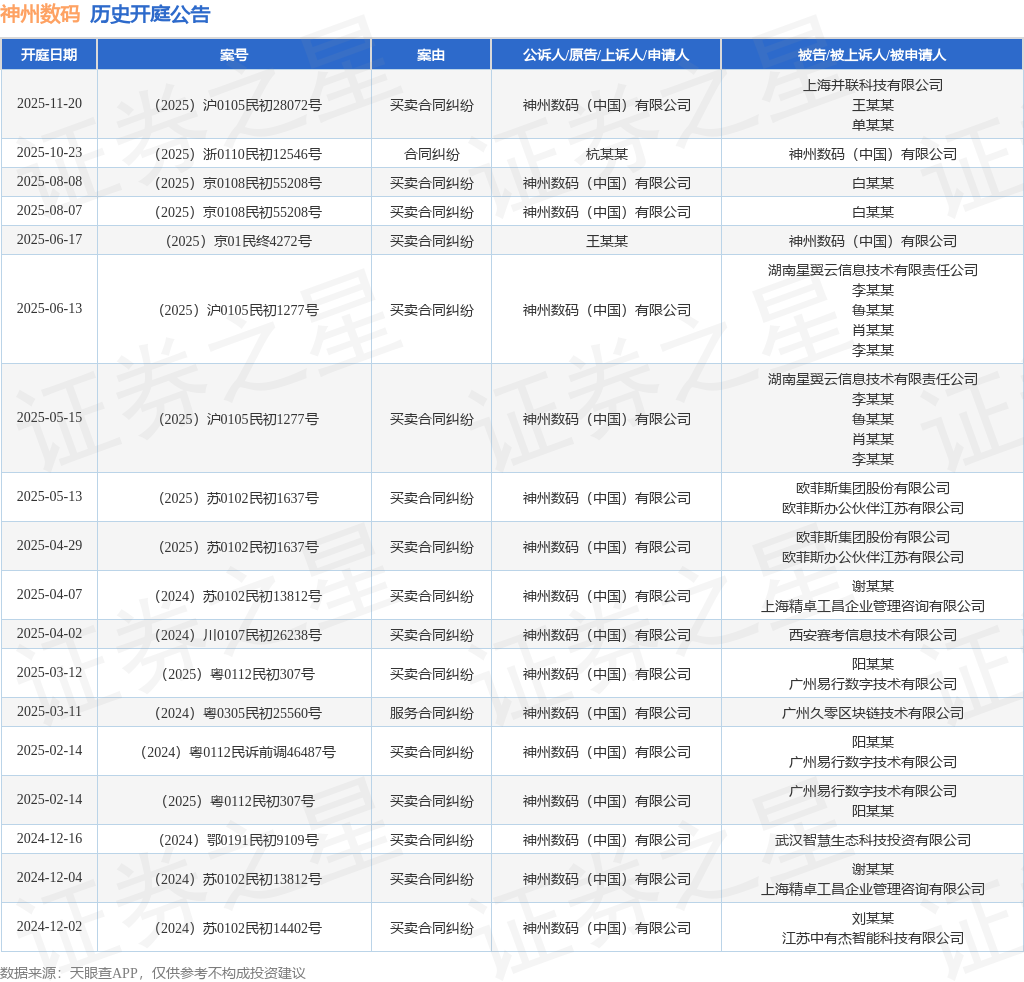Select date cell 2025-11-20
This screenshot has width=1024, height=982.
coord(50,103)
